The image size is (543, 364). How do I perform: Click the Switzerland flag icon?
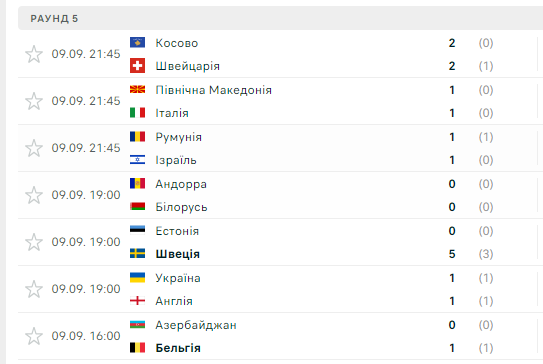point(137,66)
